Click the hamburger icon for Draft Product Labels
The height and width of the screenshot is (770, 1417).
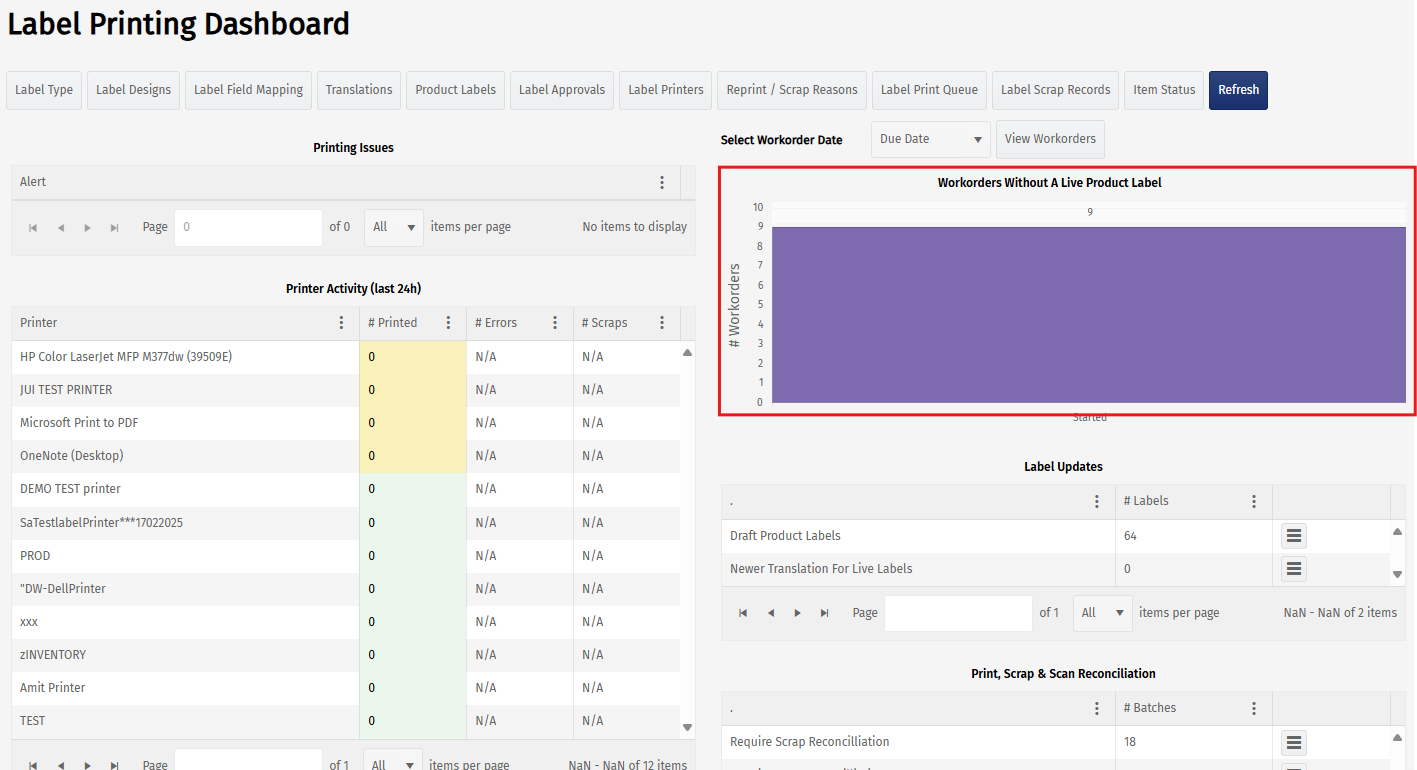point(1294,536)
